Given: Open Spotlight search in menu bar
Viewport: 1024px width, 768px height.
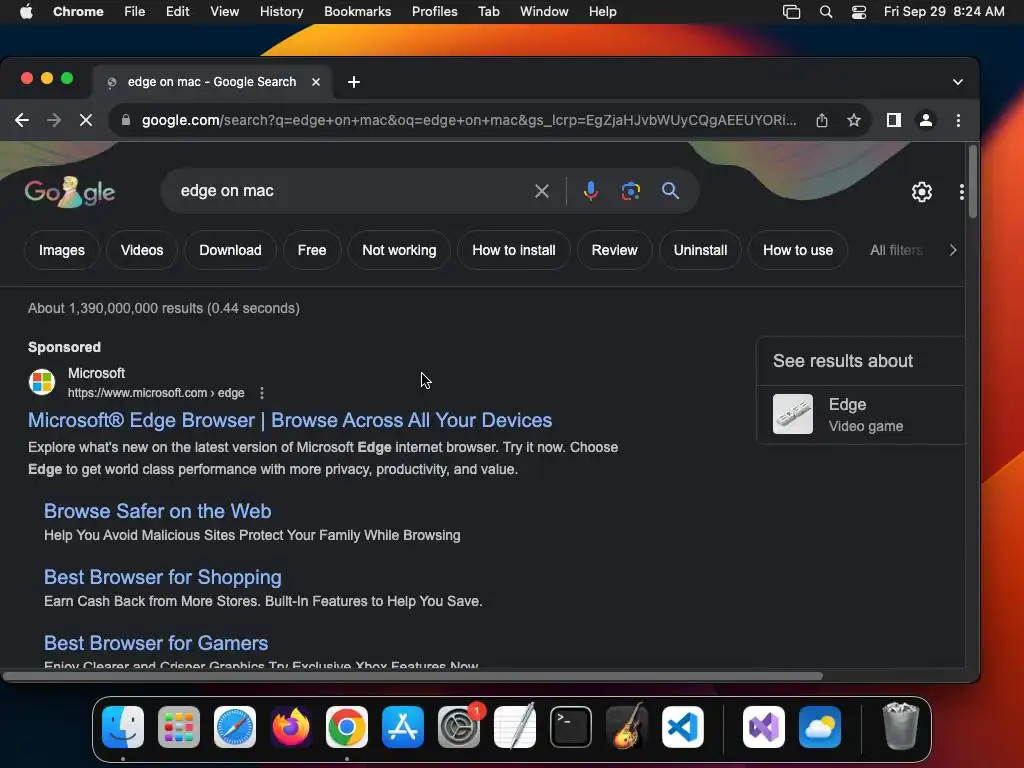Looking at the screenshot, I should pyautogui.click(x=825, y=12).
